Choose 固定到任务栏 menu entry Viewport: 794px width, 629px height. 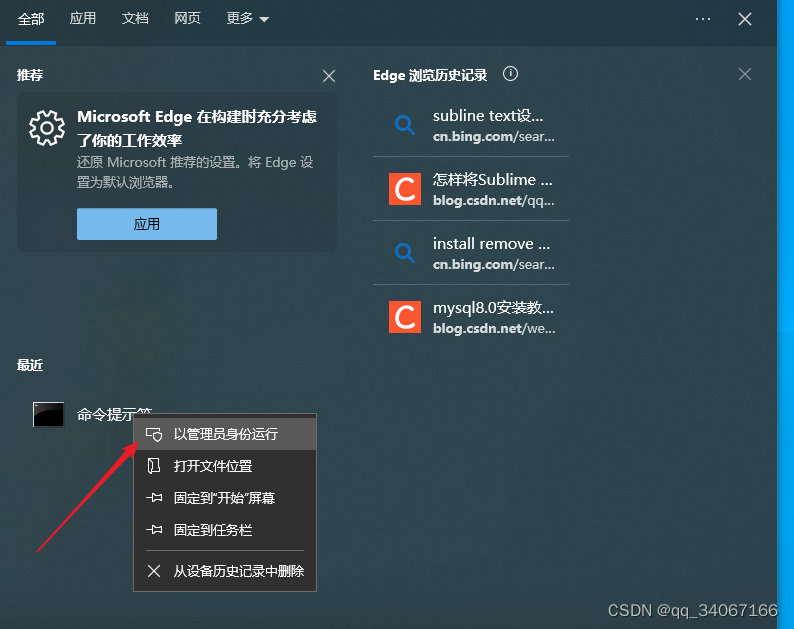pyautogui.click(x=225, y=530)
